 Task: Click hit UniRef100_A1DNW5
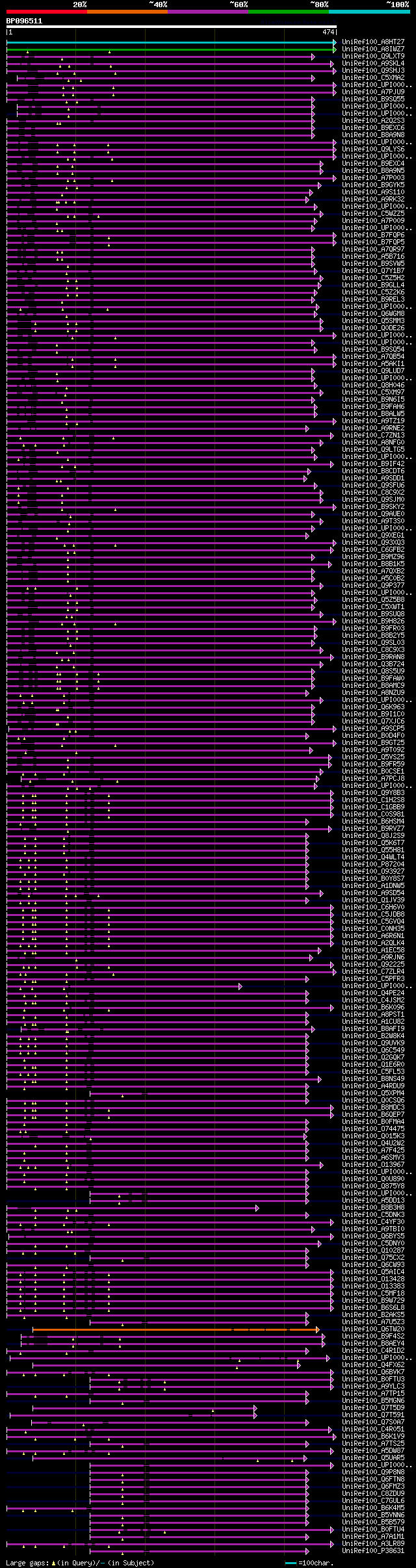click(373, 886)
